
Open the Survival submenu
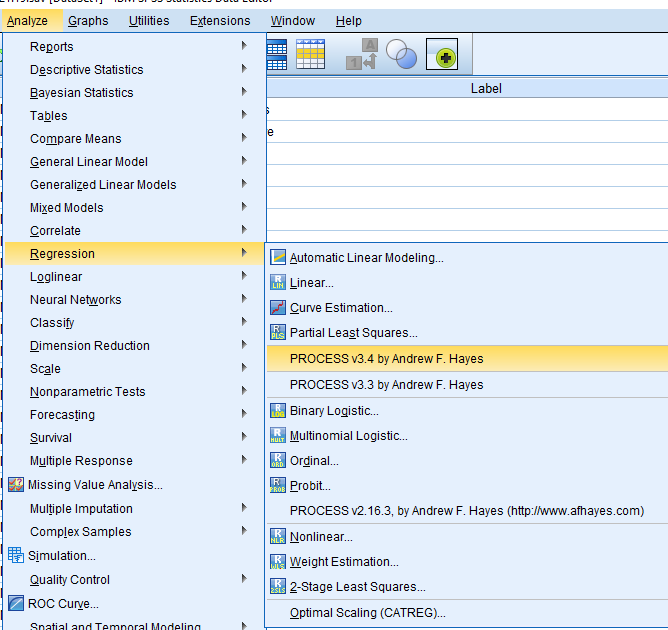pyautogui.click(x=135, y=437)
